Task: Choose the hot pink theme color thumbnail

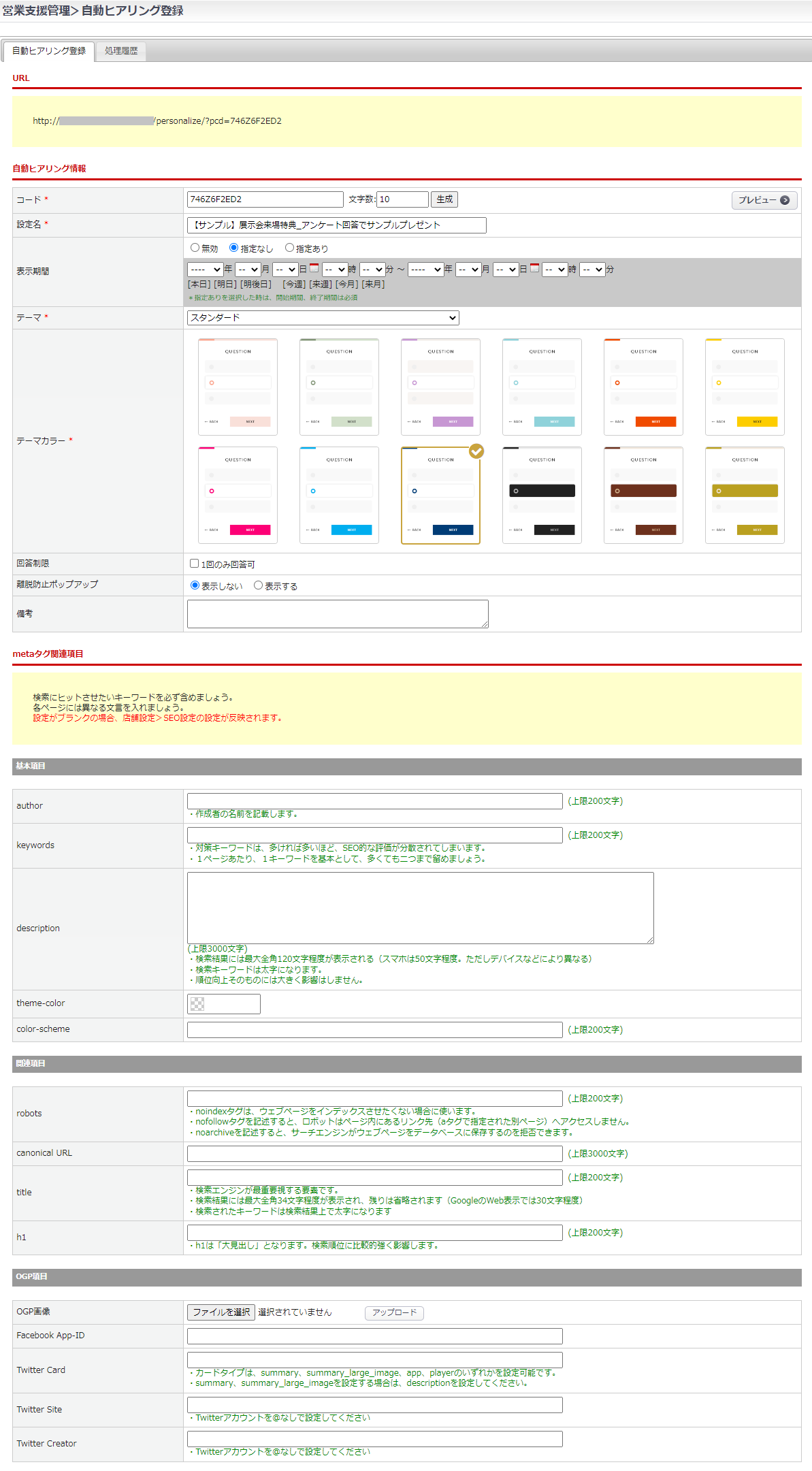Action: tap(238, 495)
